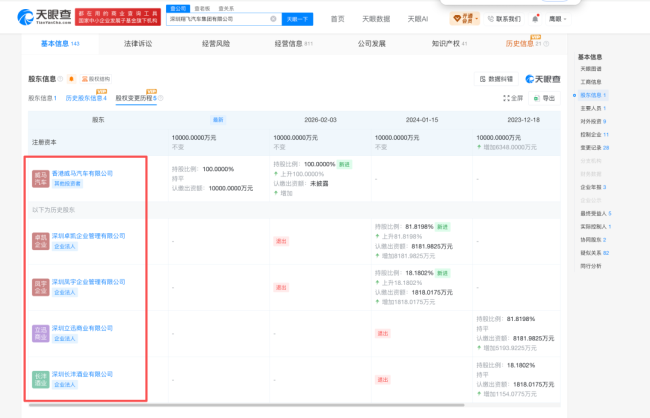Image resolution: width=650 pixels, height=418 pixels.
Task: Click the 增加5193.9225万元 value
Action: coord(510,348)
